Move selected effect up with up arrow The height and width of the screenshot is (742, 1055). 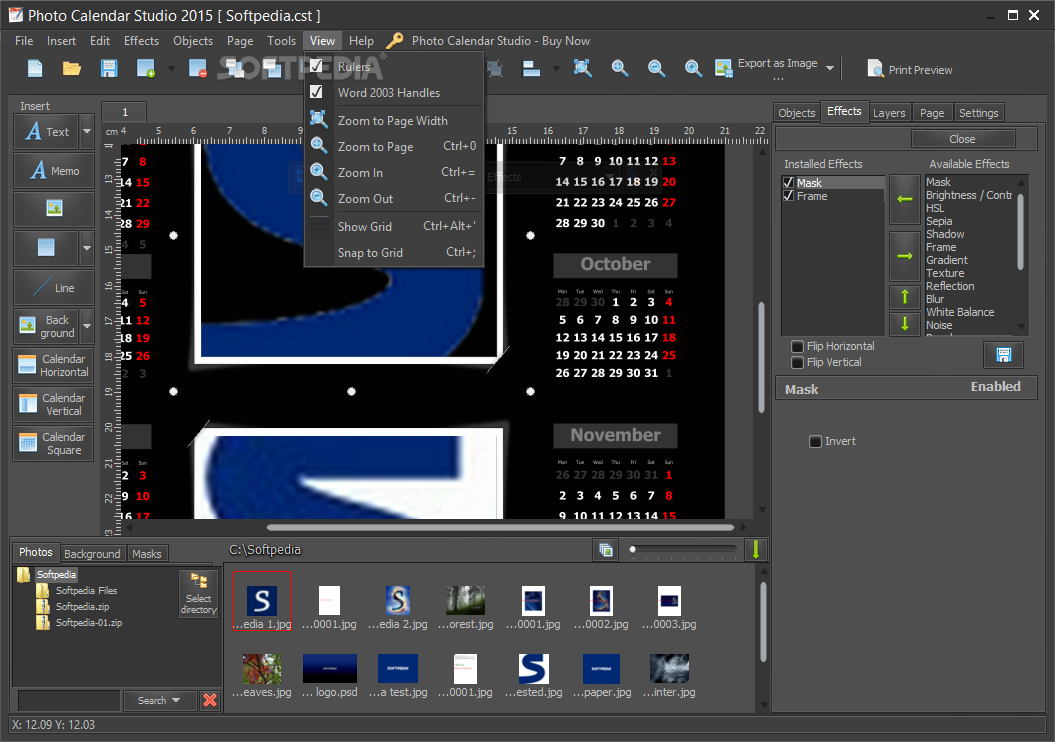pyautogui.click(x=904, y=296)
